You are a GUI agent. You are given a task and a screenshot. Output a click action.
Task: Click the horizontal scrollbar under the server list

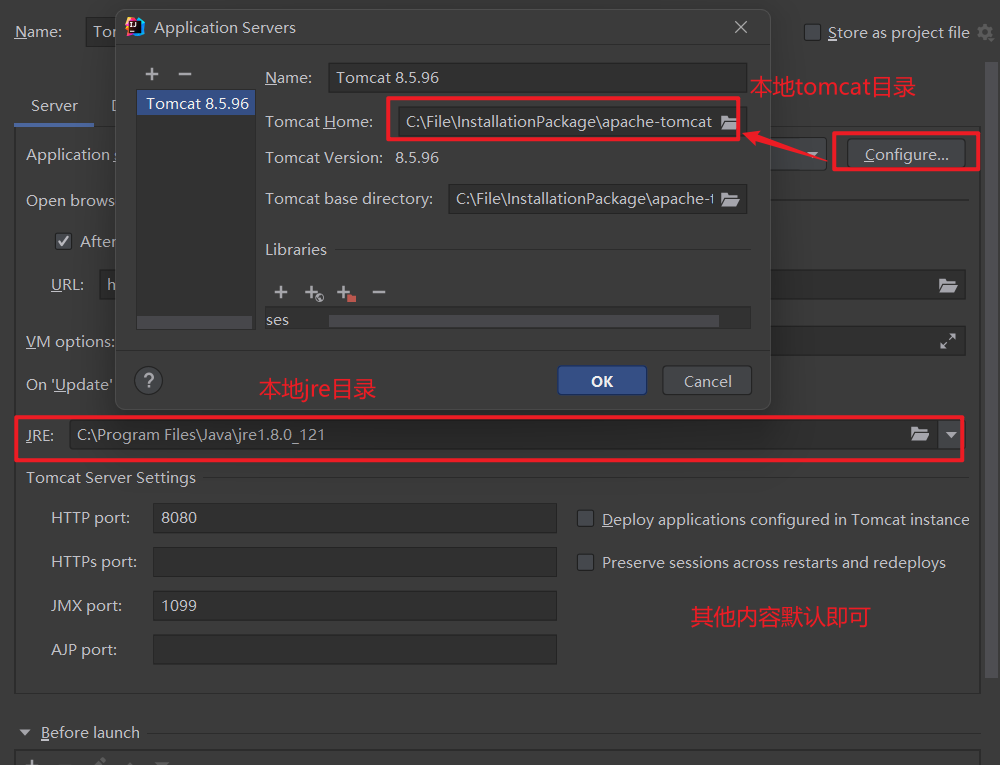[x=195, y=323]
